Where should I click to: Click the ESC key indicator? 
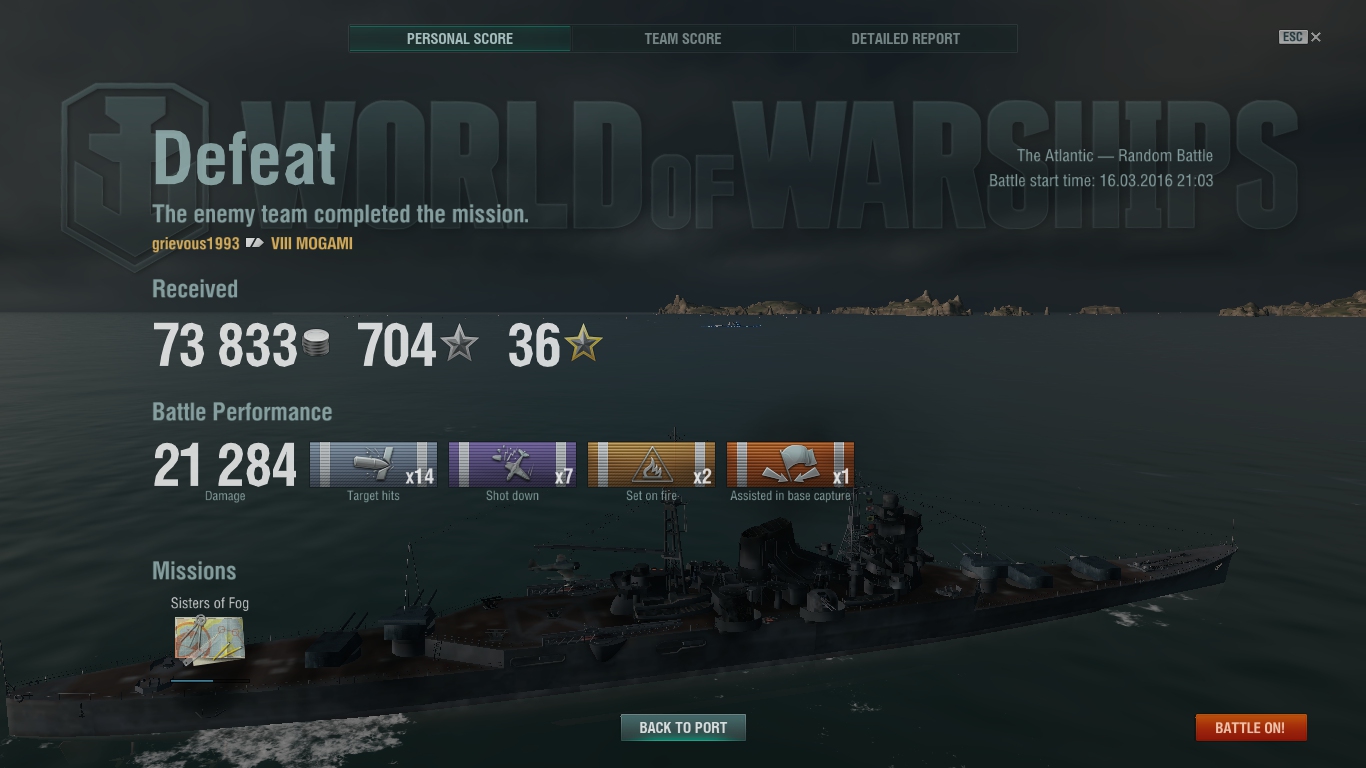click(1293, 37)
